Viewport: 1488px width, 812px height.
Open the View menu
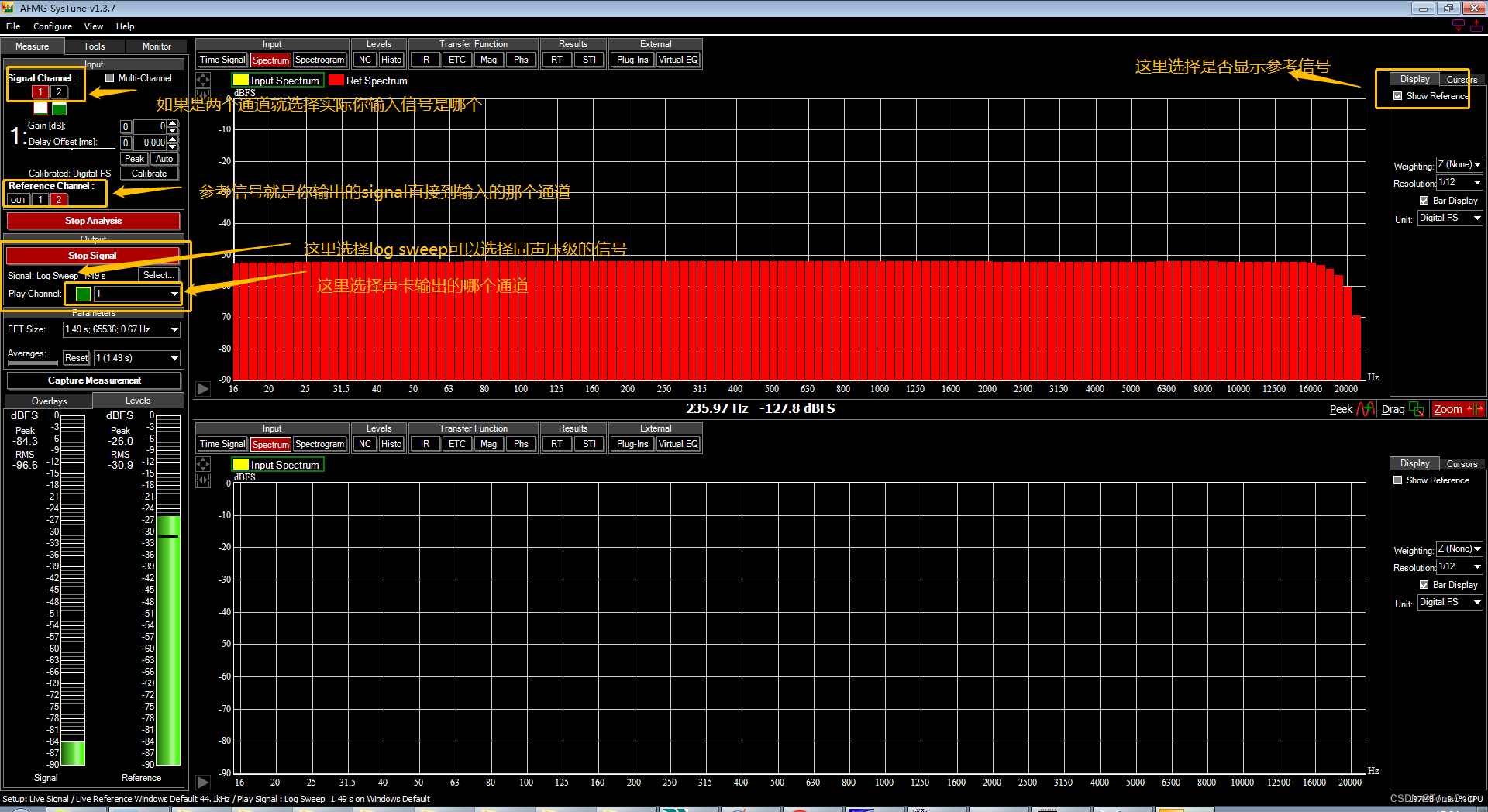tap(94, 26)
